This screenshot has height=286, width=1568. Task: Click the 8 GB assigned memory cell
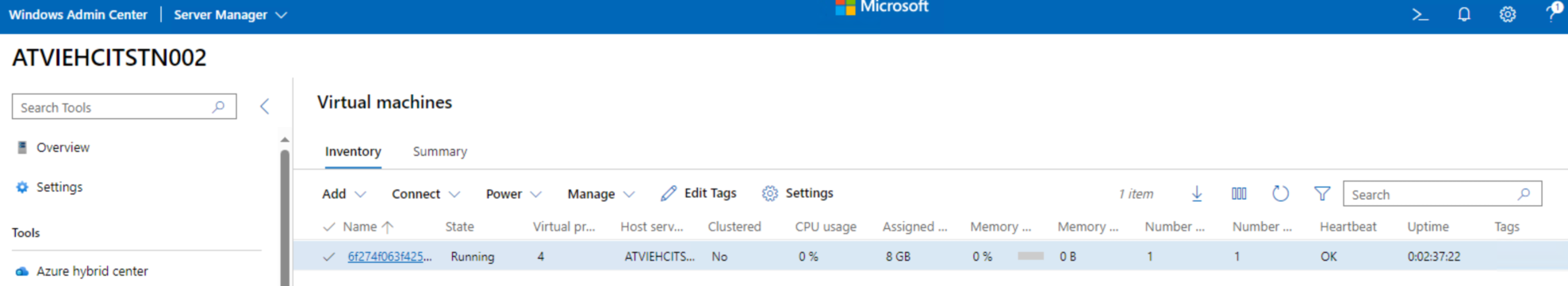click(x=898, y=257)
